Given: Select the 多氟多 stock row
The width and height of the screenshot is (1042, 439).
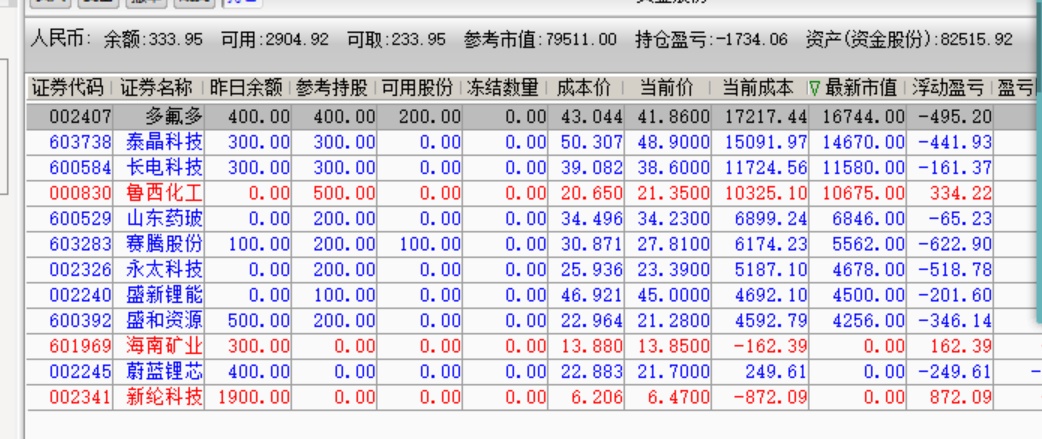Looking at the screenshot, I should tap(530, 117).
